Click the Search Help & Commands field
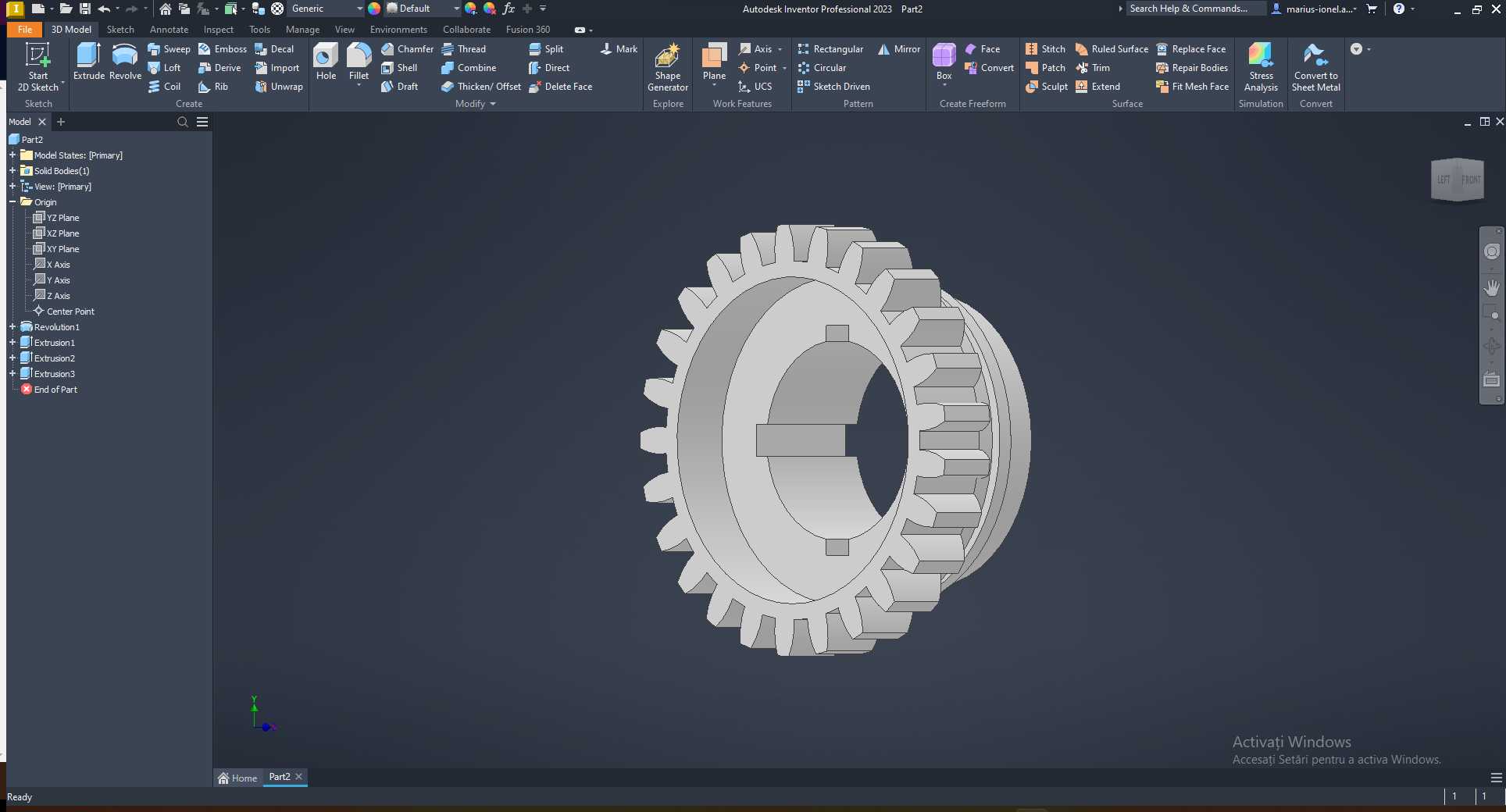Screen dimensions: 1506x812 coord(1195,9)
